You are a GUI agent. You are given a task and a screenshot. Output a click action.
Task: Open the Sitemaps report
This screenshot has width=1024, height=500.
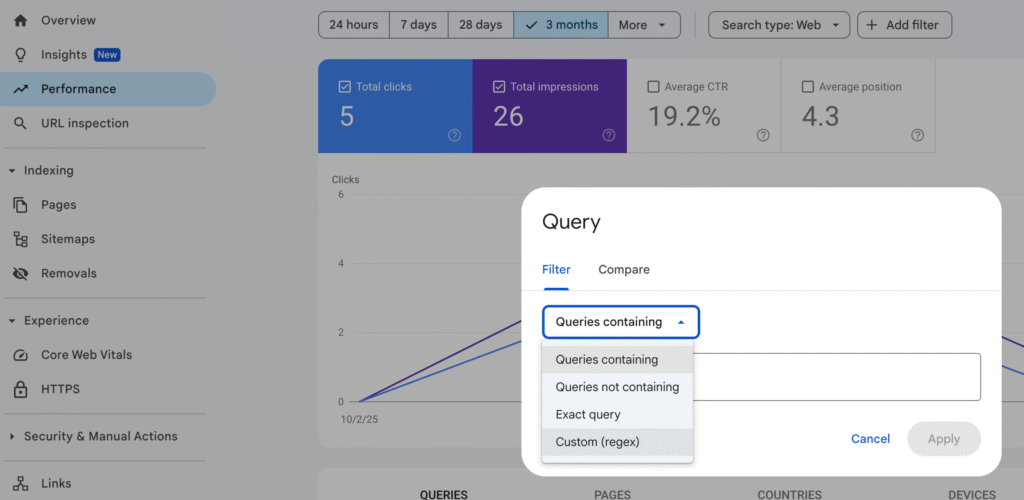click(68, 240)
